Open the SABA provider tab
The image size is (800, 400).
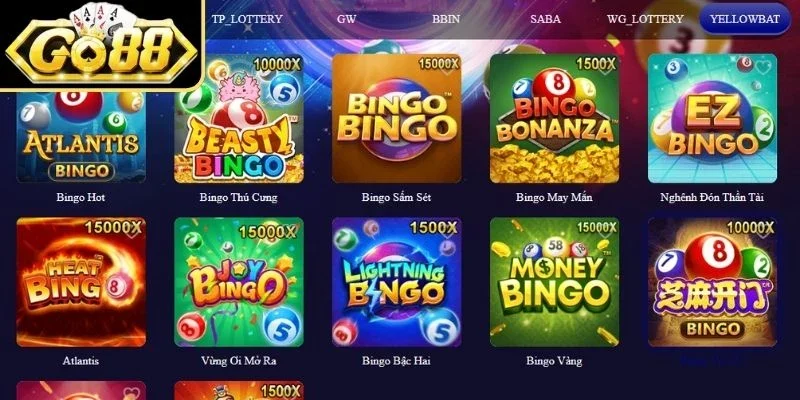tap(545, 19)
